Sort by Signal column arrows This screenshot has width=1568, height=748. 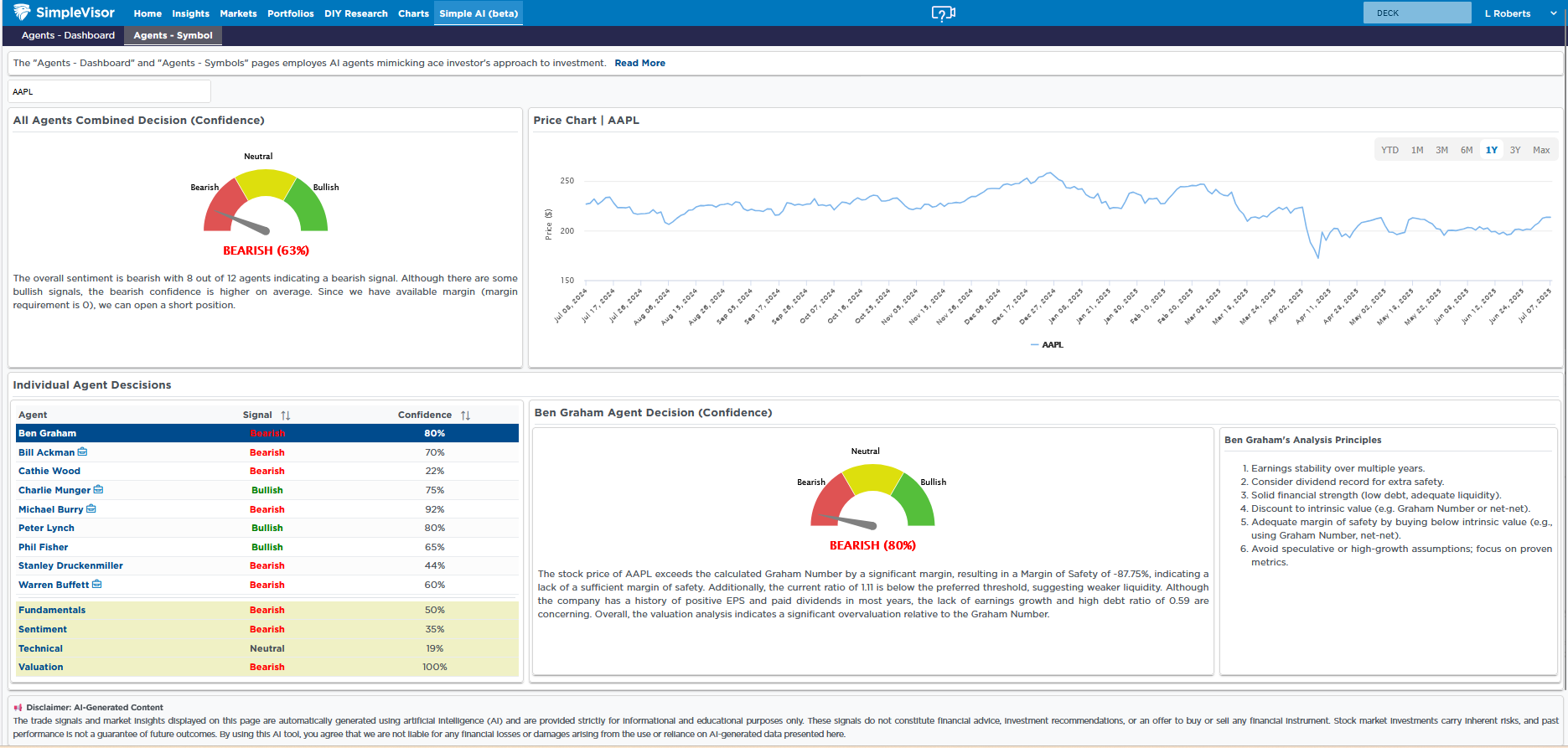[x=286, y=415]
